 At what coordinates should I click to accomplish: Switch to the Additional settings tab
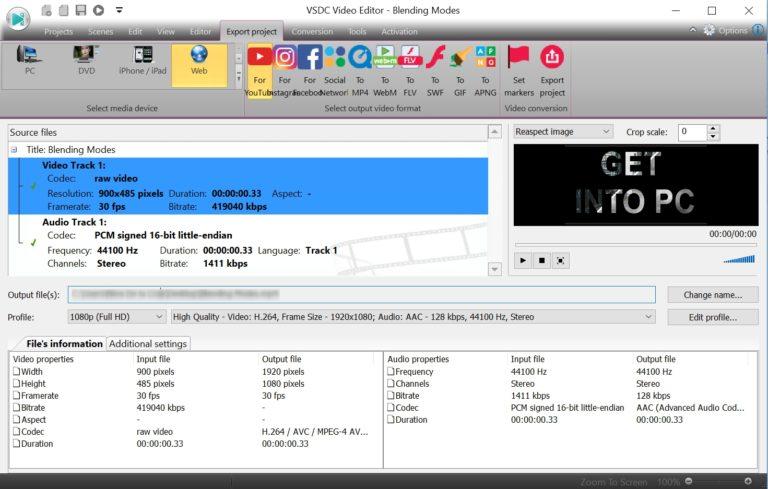pos(148,343)
